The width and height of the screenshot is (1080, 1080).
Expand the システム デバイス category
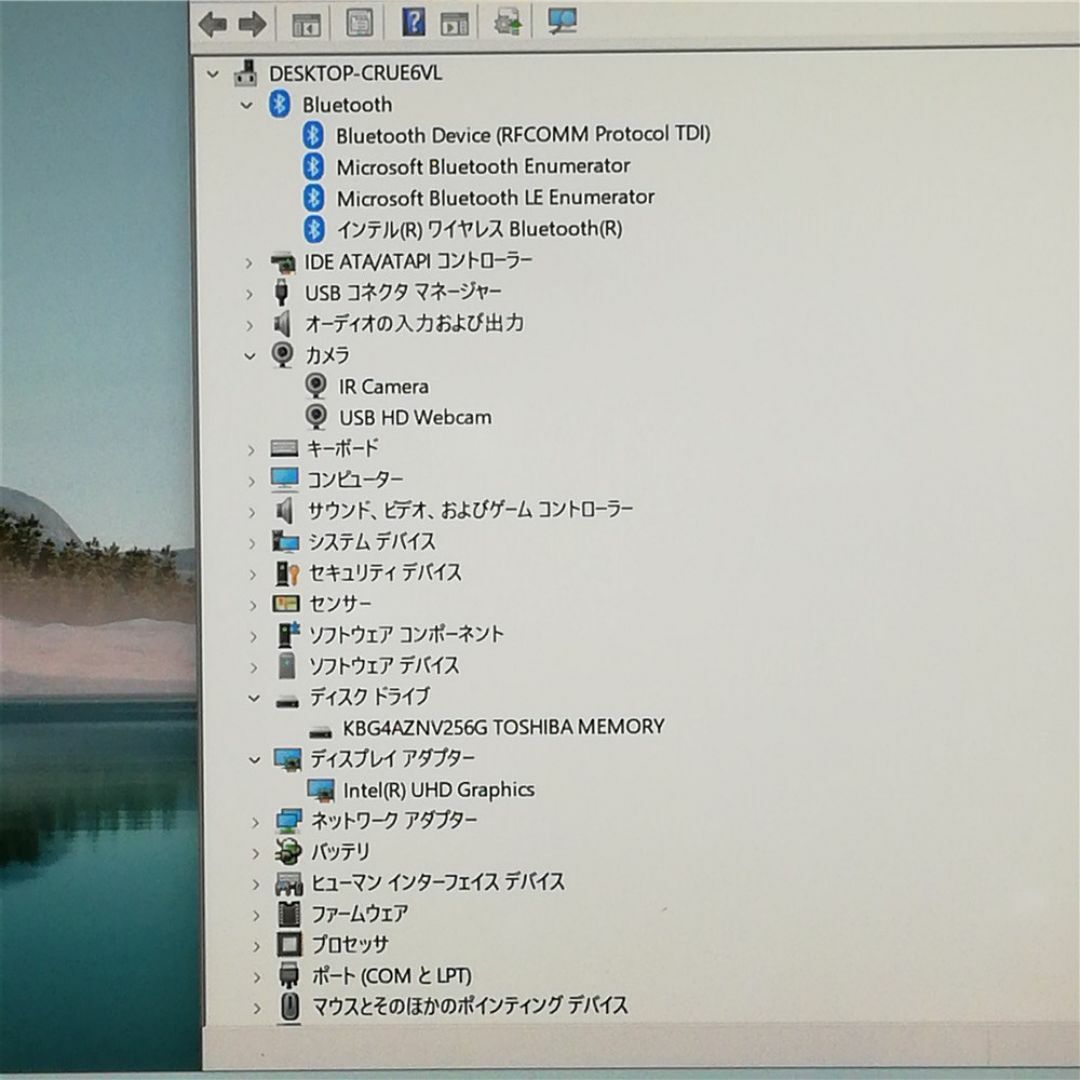[252, 543]
